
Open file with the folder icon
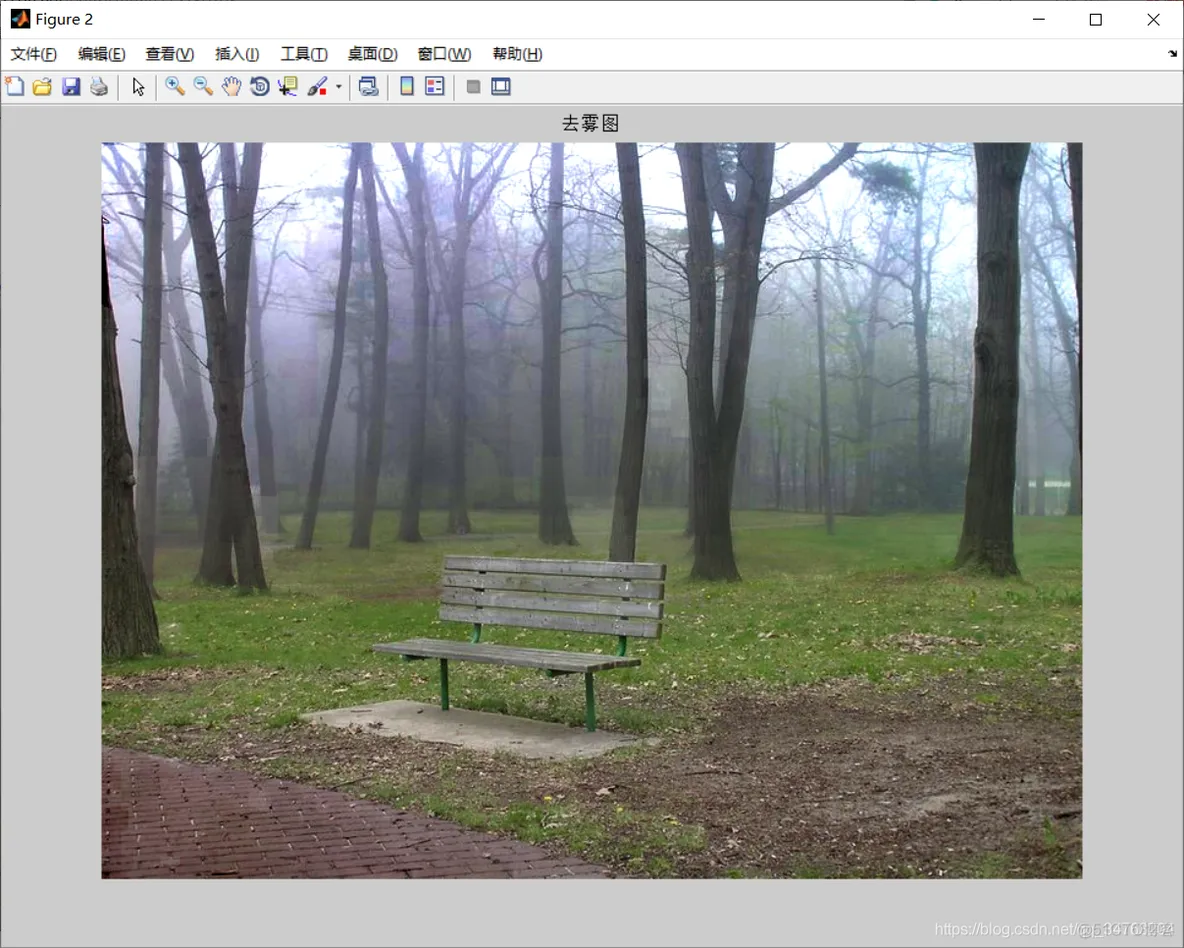[42, 86]
